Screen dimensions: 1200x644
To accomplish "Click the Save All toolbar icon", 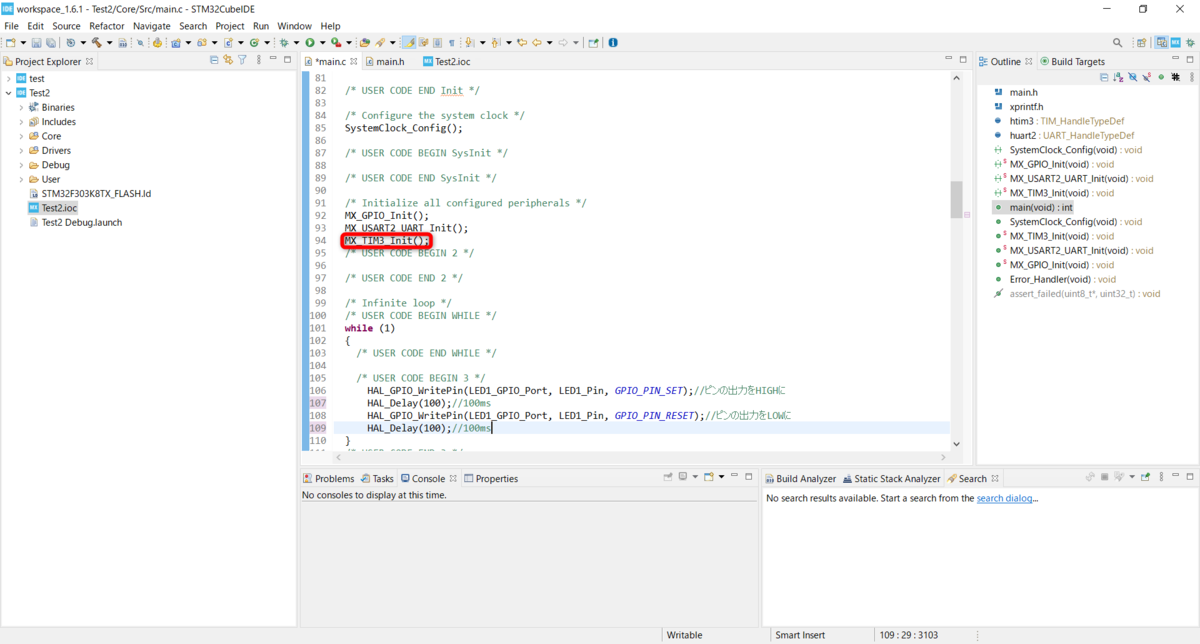I will [51, 43].
